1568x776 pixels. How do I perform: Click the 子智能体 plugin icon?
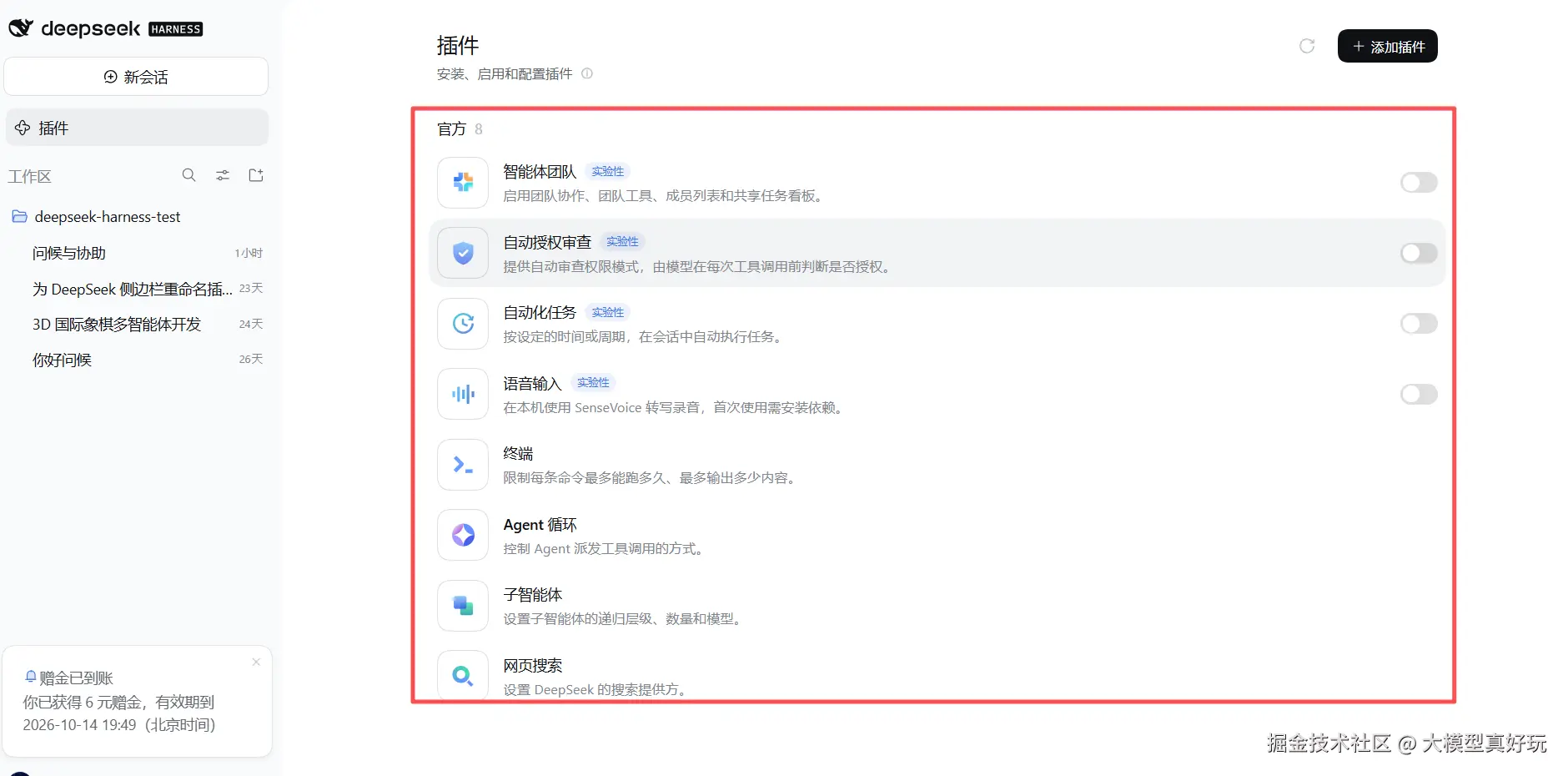tap(463, 605)
